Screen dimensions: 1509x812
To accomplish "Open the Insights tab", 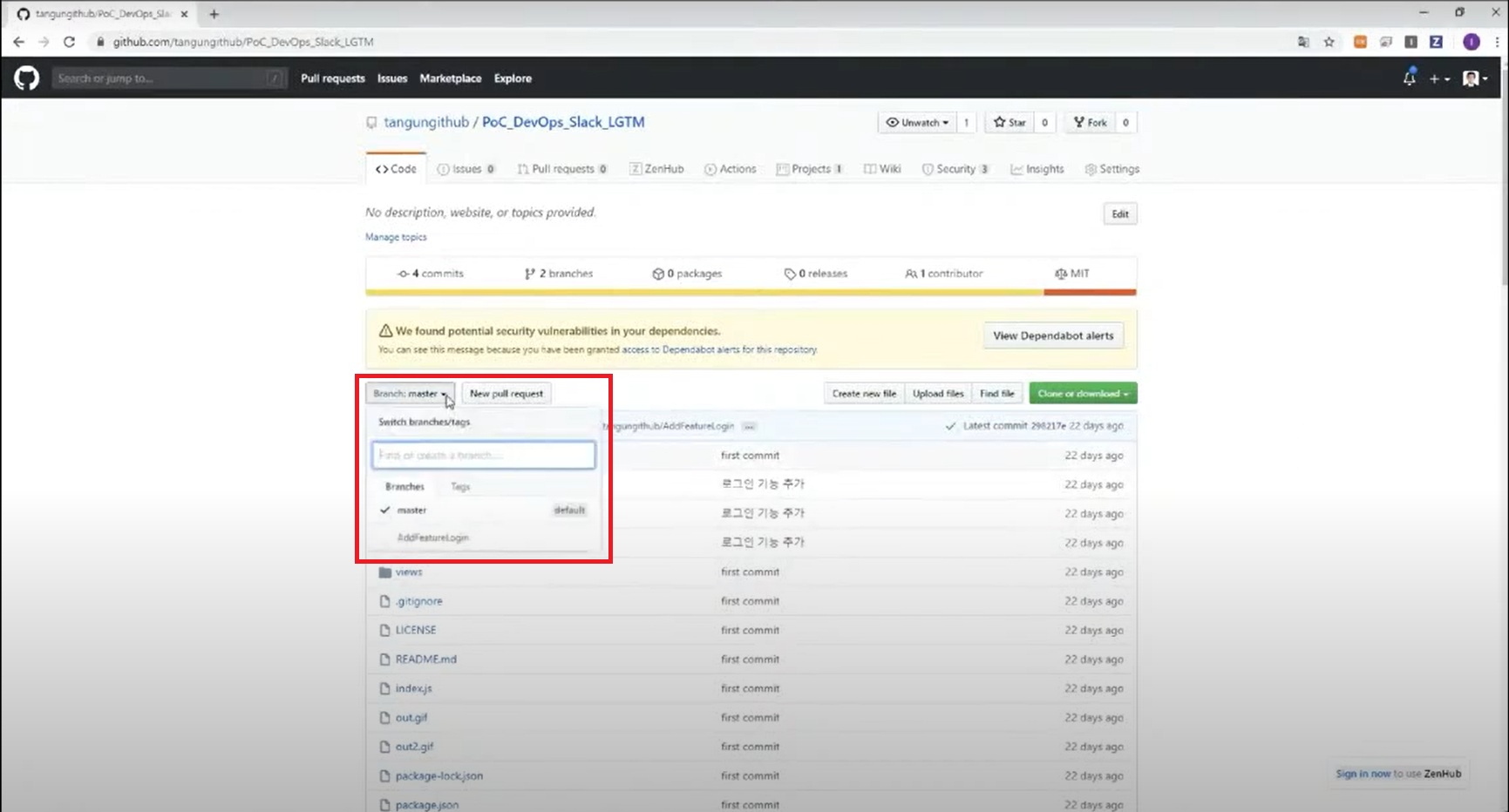I will coord(1037,169).
